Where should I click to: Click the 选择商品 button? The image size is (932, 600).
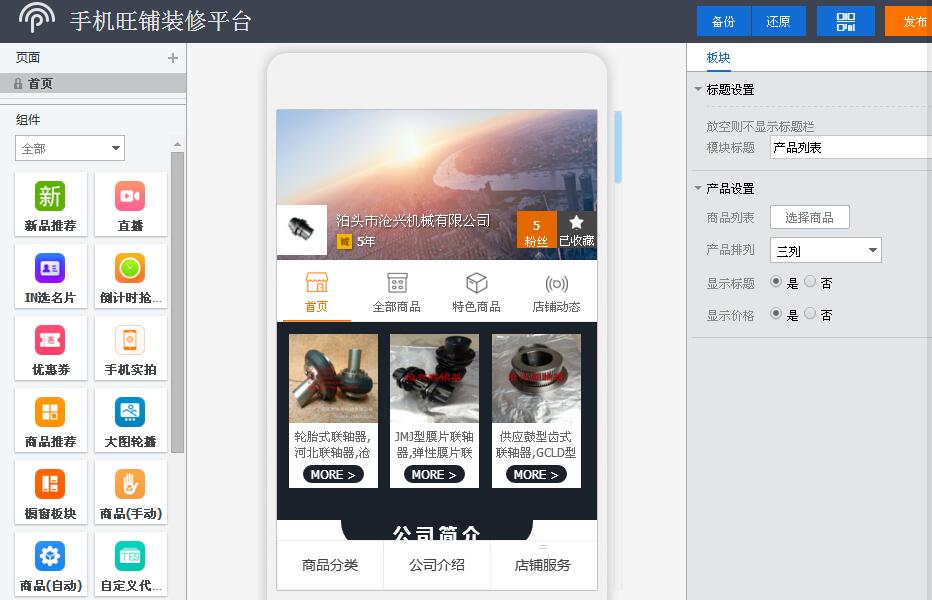pos(809,218)
